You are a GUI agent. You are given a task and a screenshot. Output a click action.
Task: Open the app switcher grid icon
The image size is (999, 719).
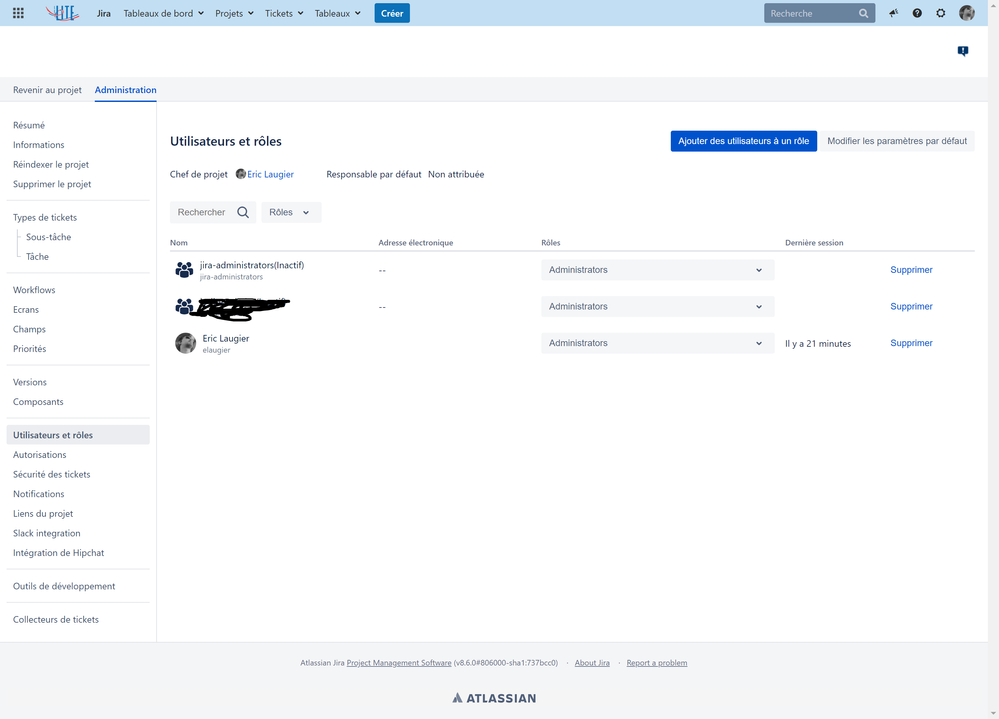18,13
